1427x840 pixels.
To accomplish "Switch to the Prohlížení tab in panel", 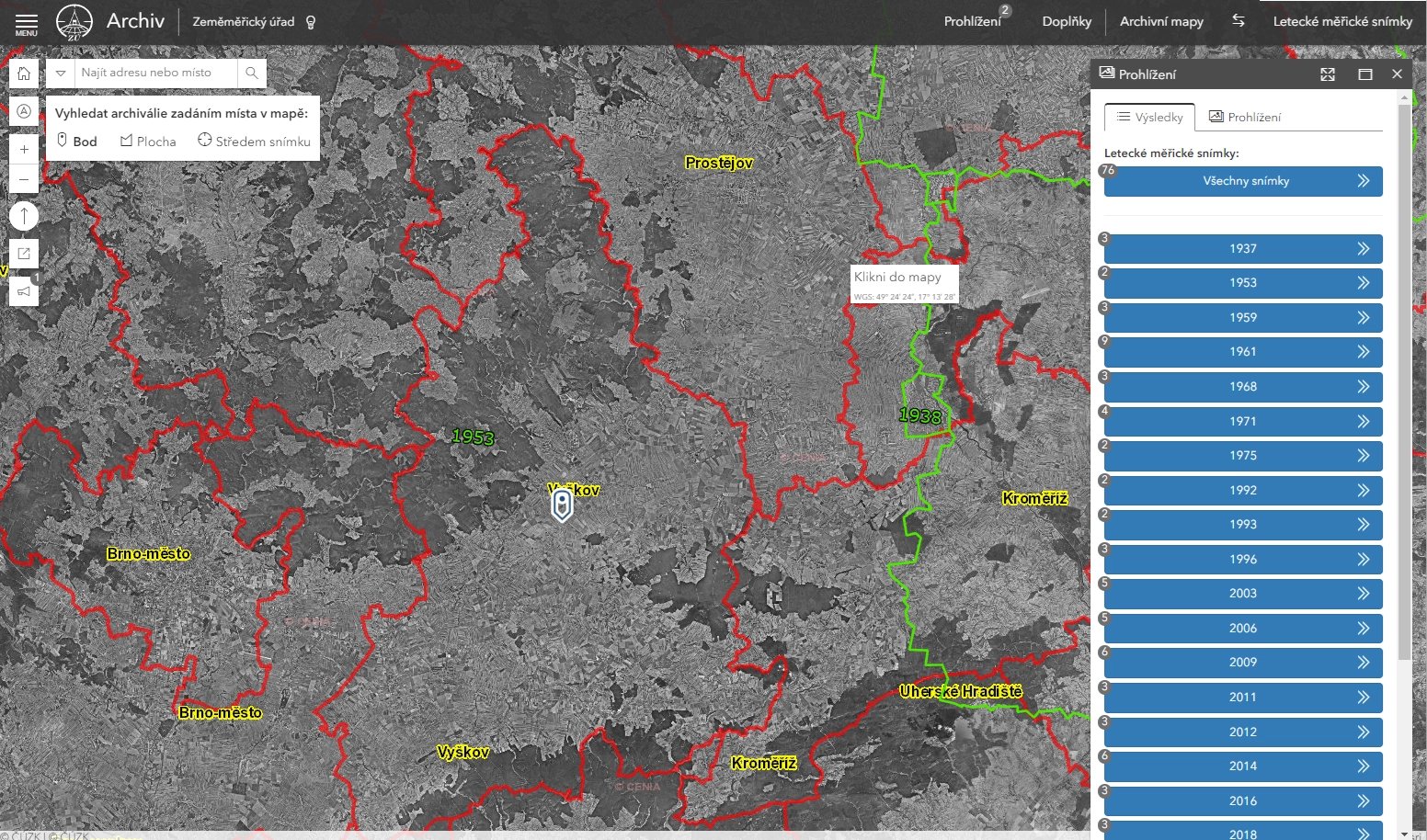I will click(x=1245, y=118).
